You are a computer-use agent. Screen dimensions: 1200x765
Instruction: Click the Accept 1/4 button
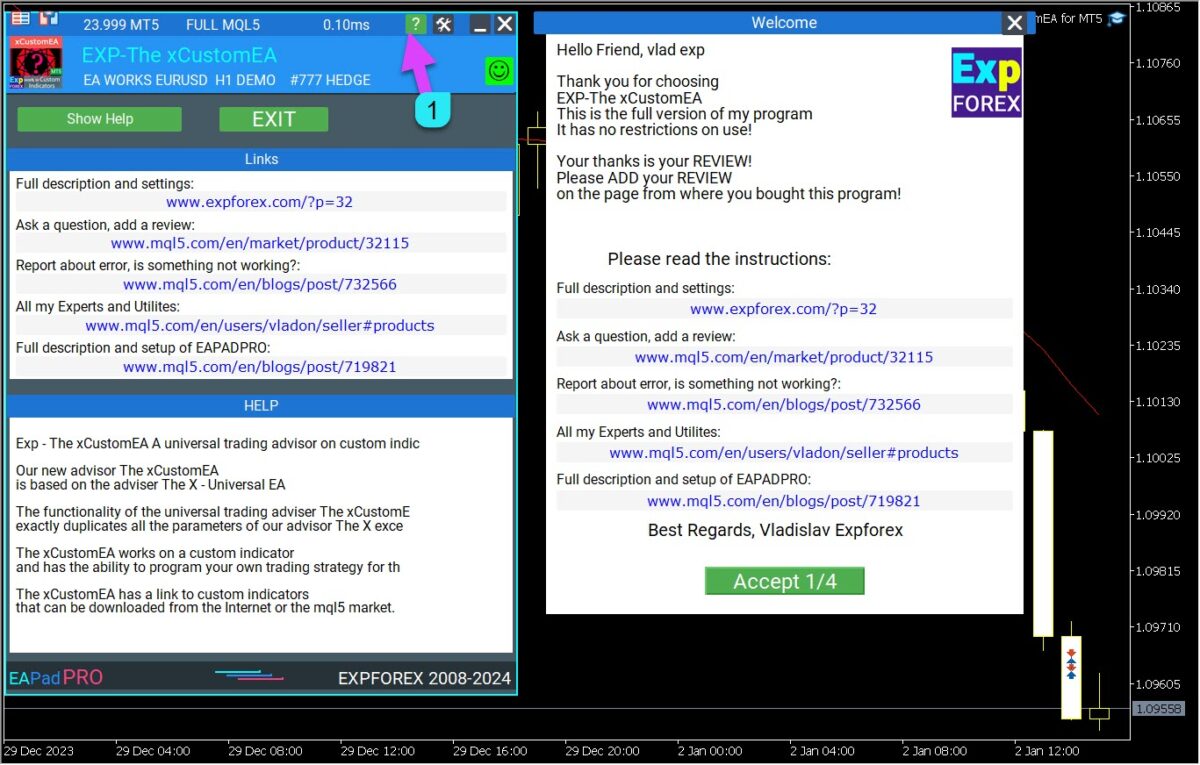(784, 581)
